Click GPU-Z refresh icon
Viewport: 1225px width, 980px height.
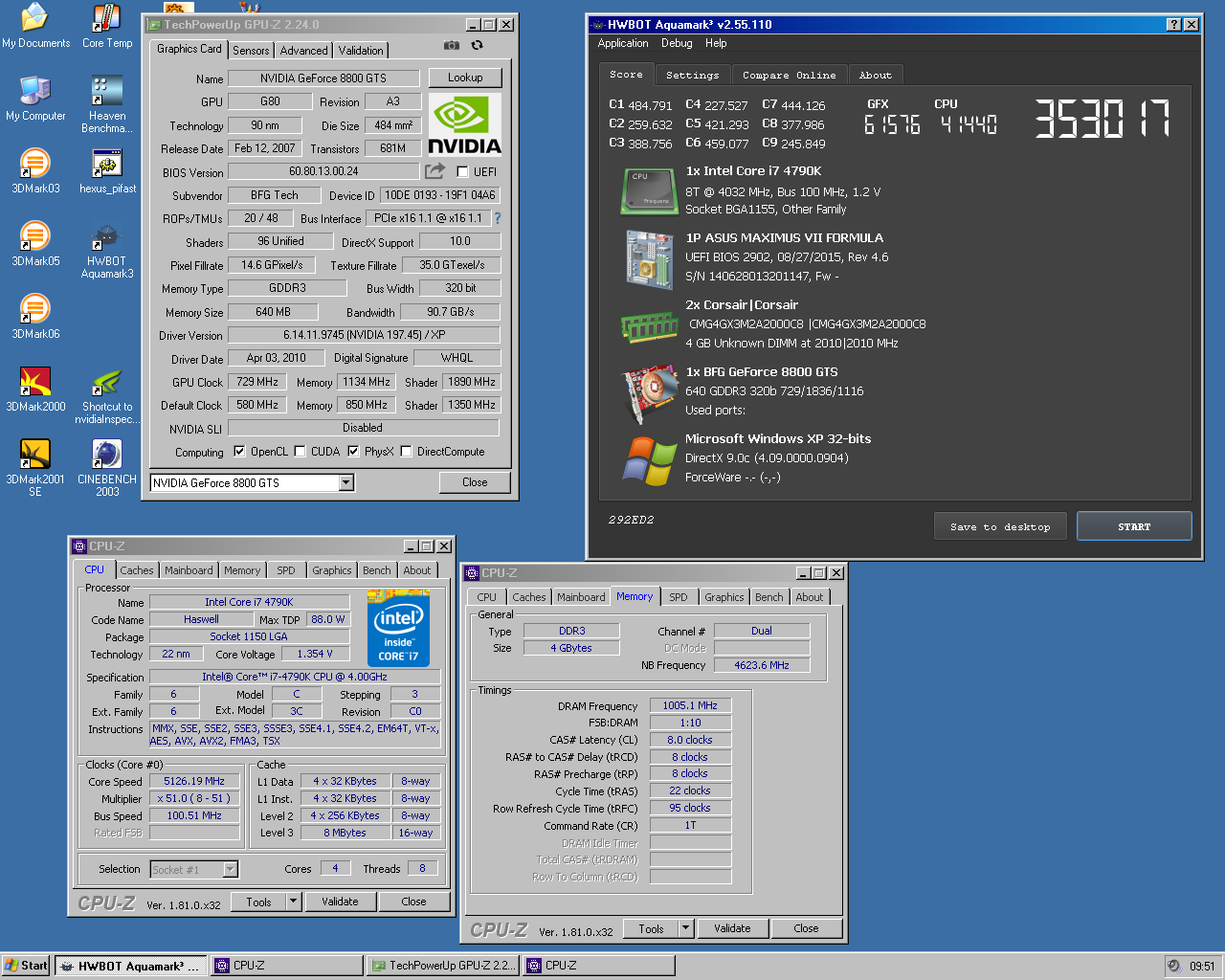pyautogui.click(x=477, y=45)
